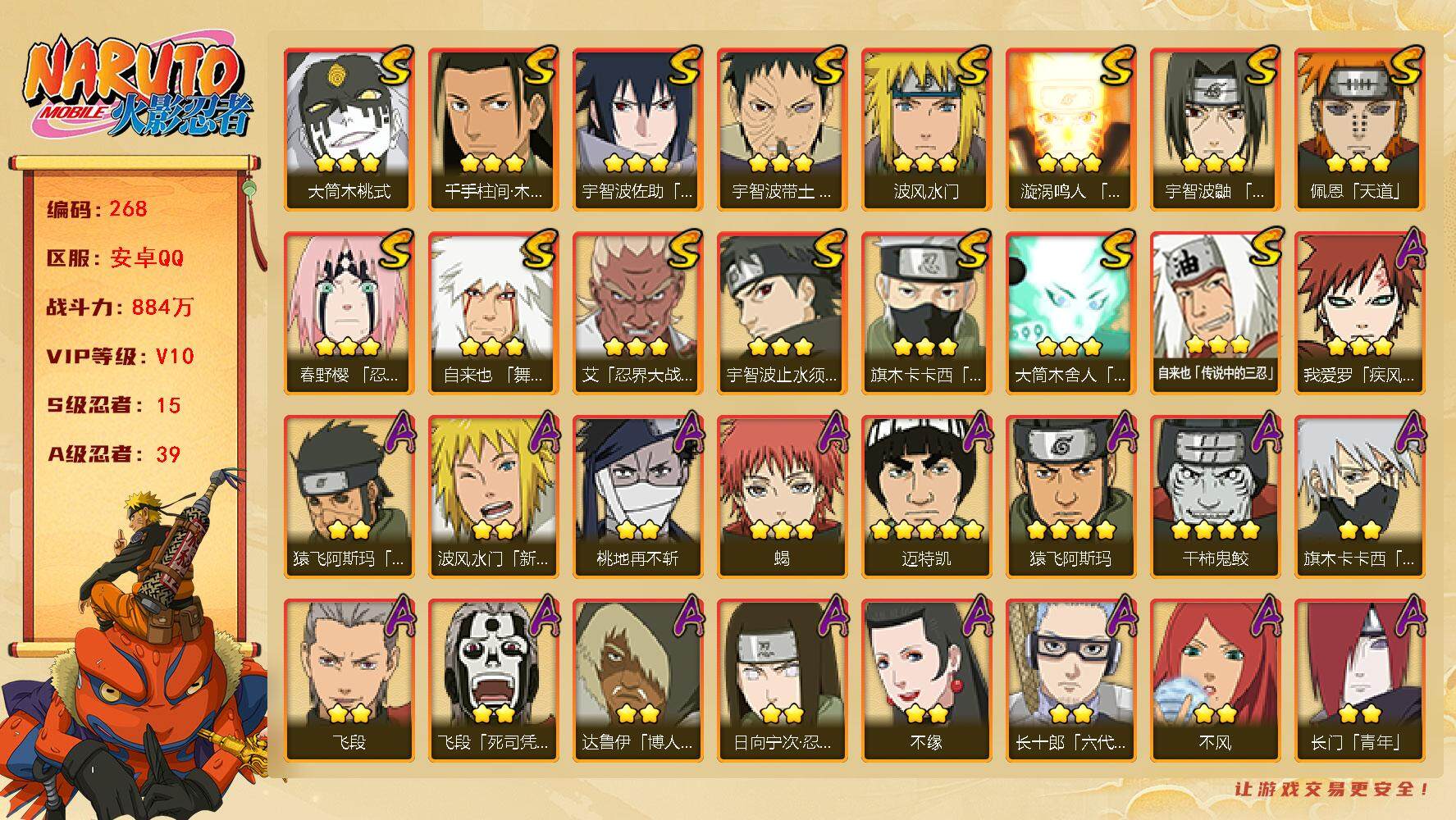Select the 迈特凯 five-star card
1456x820 pixels.
point(926,497)
